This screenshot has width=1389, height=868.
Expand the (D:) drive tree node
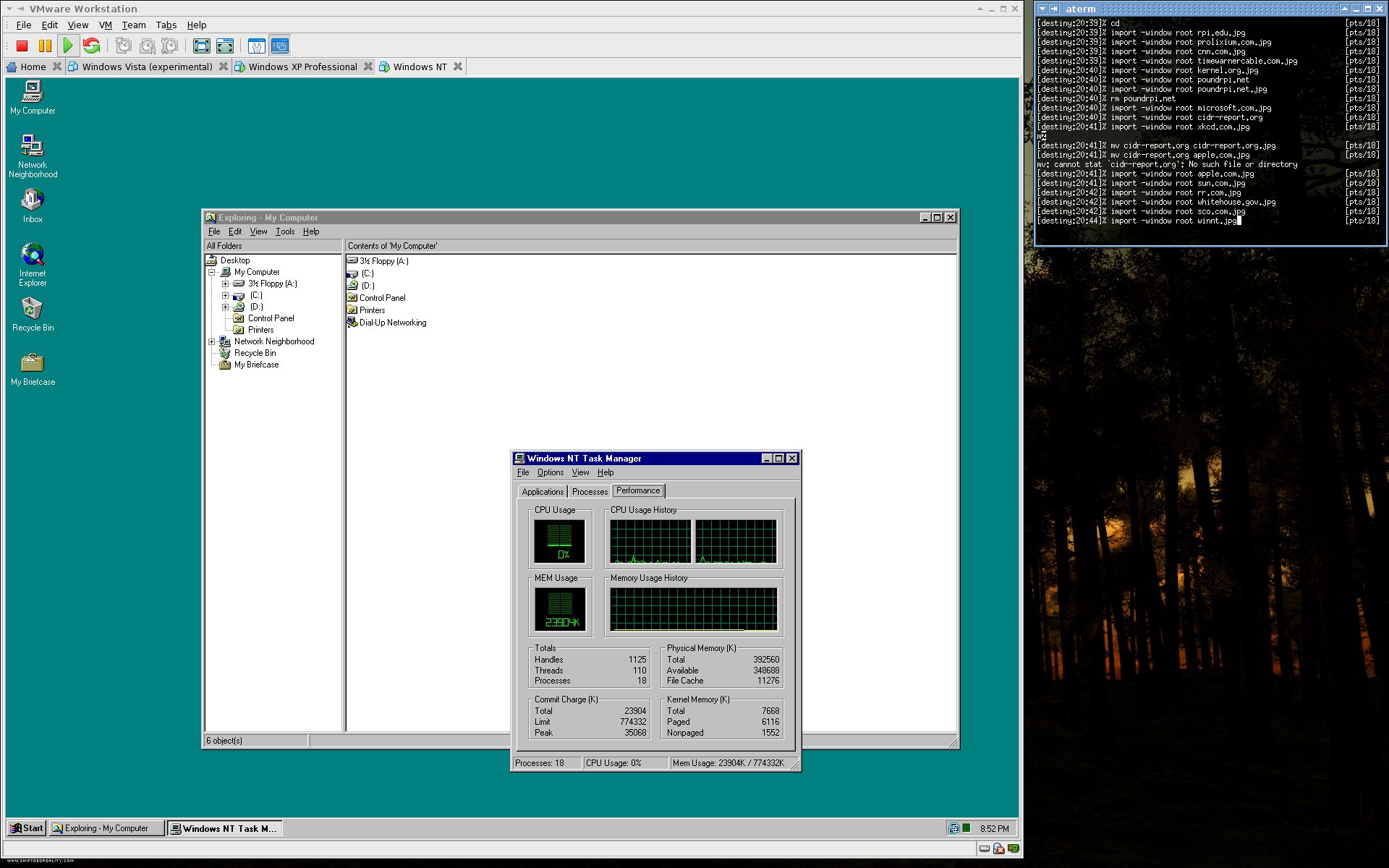225,307
